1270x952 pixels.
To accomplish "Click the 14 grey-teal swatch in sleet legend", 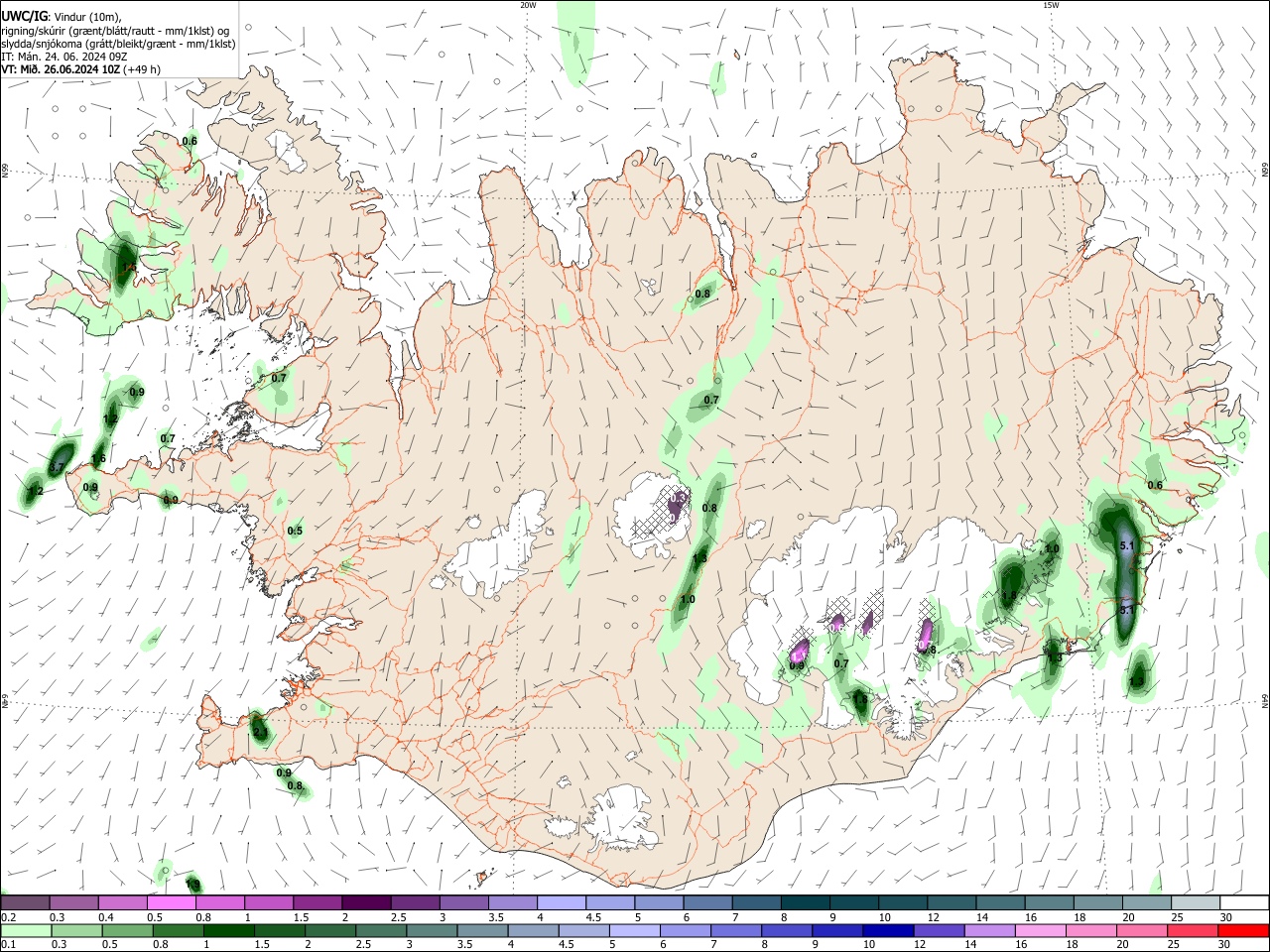I will pyautogui.click(x=1000, y=902).
